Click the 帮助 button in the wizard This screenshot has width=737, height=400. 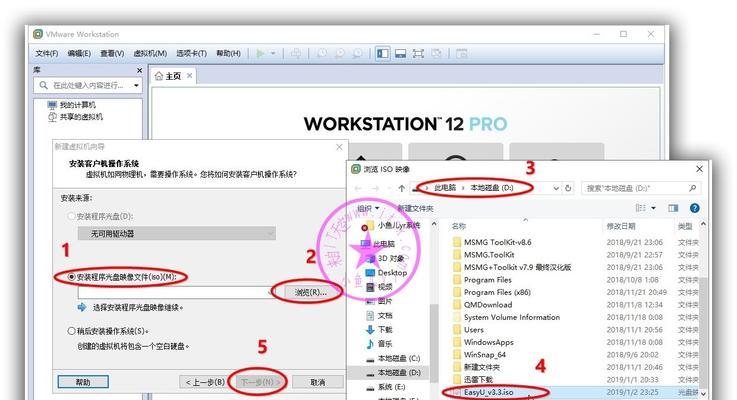83,382
